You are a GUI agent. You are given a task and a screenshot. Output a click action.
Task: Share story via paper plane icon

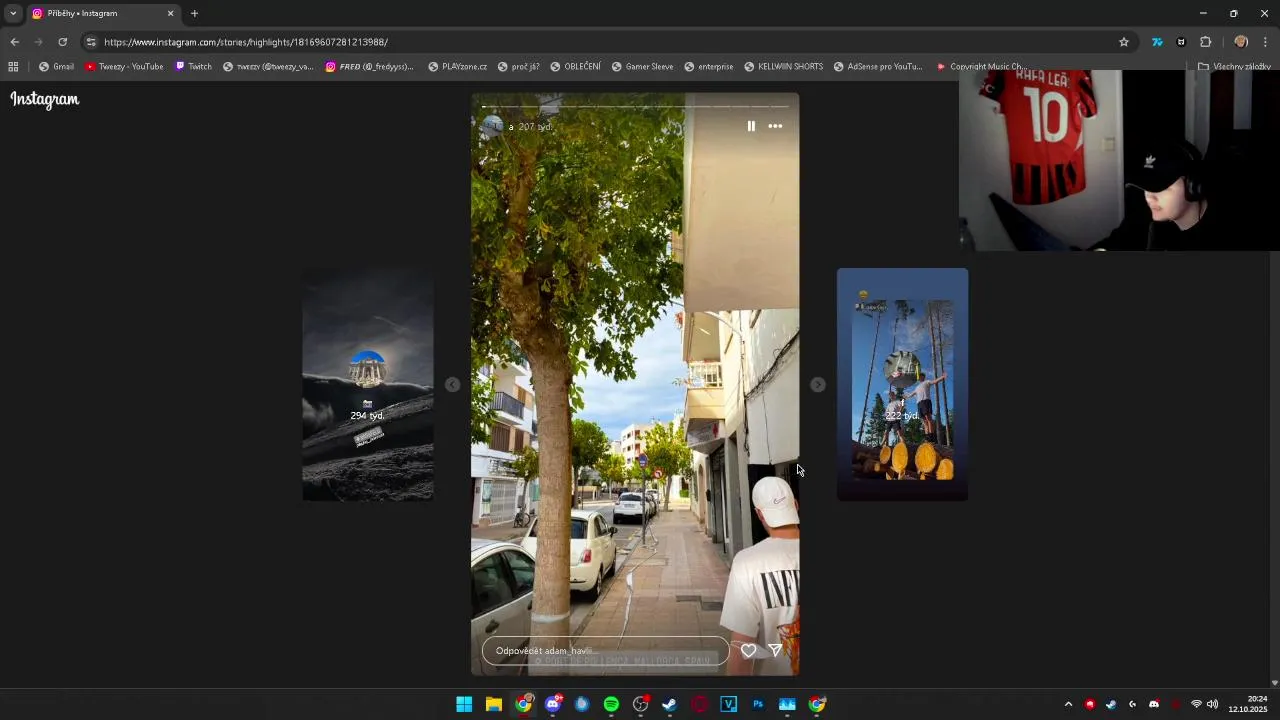[775, 651]
